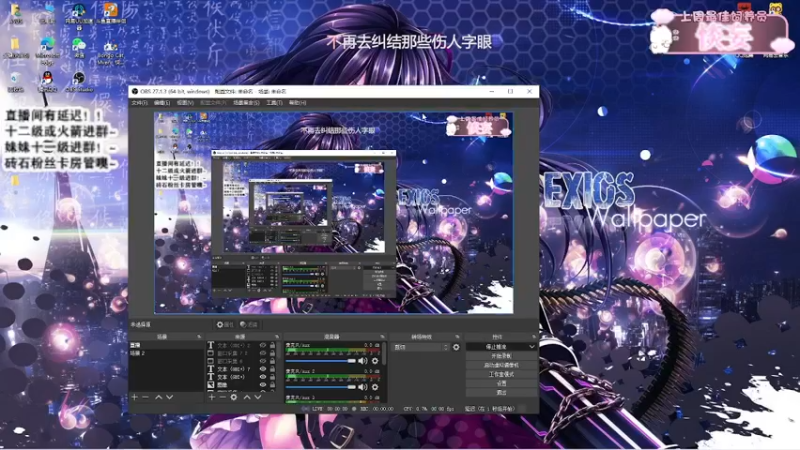This screenshot has width=800, height=450.
Task: Expand arrow beside 停止推流 button
Action: point(532,346)
